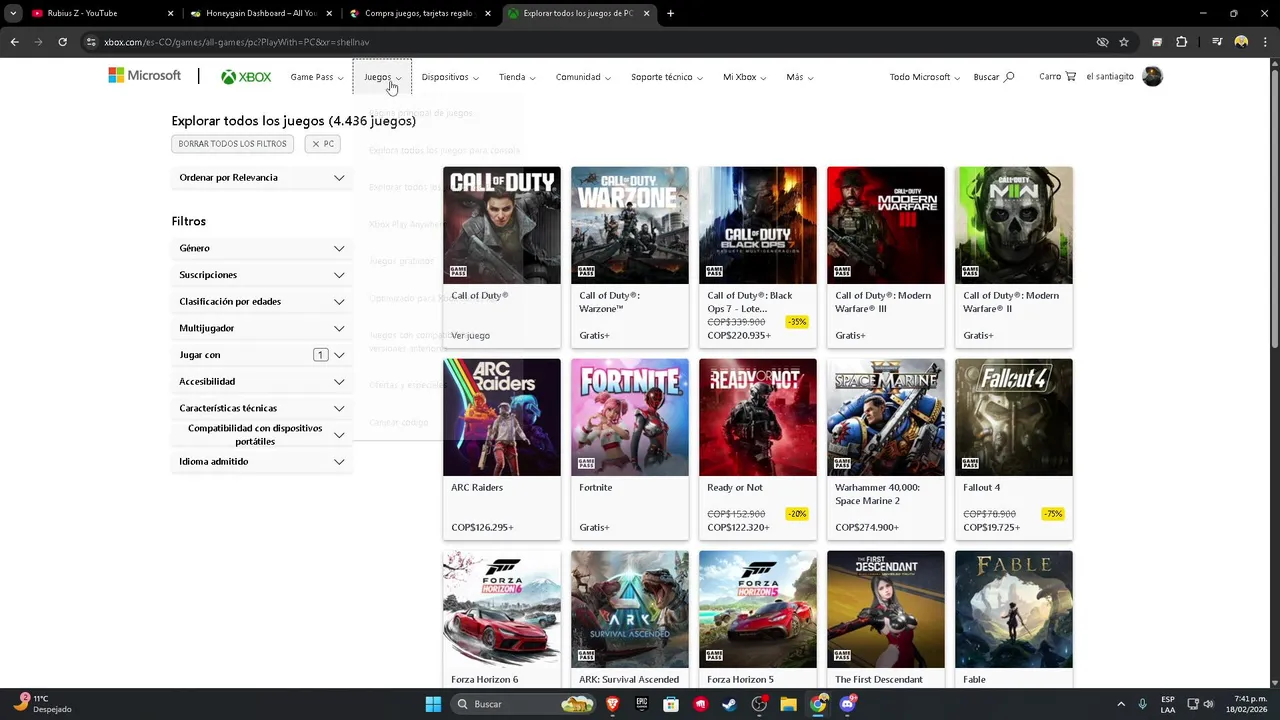Image resolution: width=1280 pixels, height=720 pixels.
Task: Open the Todo Microsoft menu
Action: pos(924,77)
